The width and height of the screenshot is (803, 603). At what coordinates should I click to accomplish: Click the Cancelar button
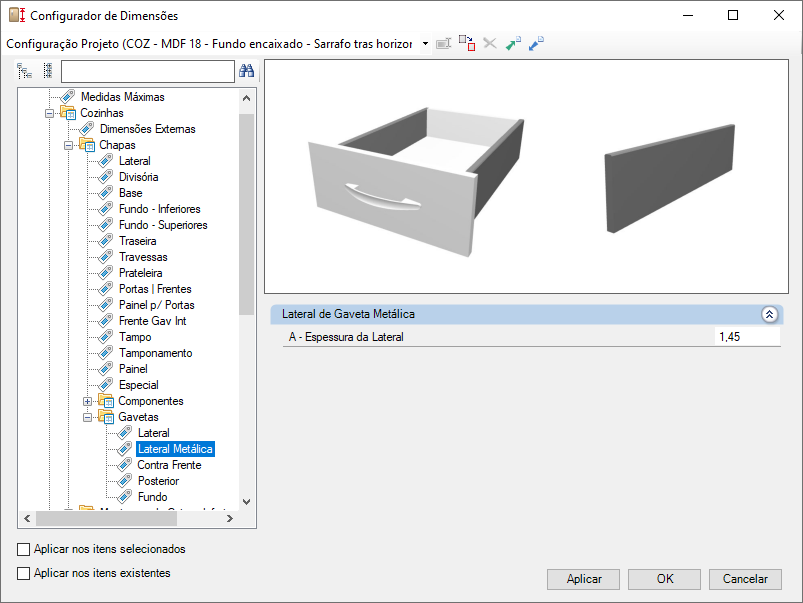point(745,579)
